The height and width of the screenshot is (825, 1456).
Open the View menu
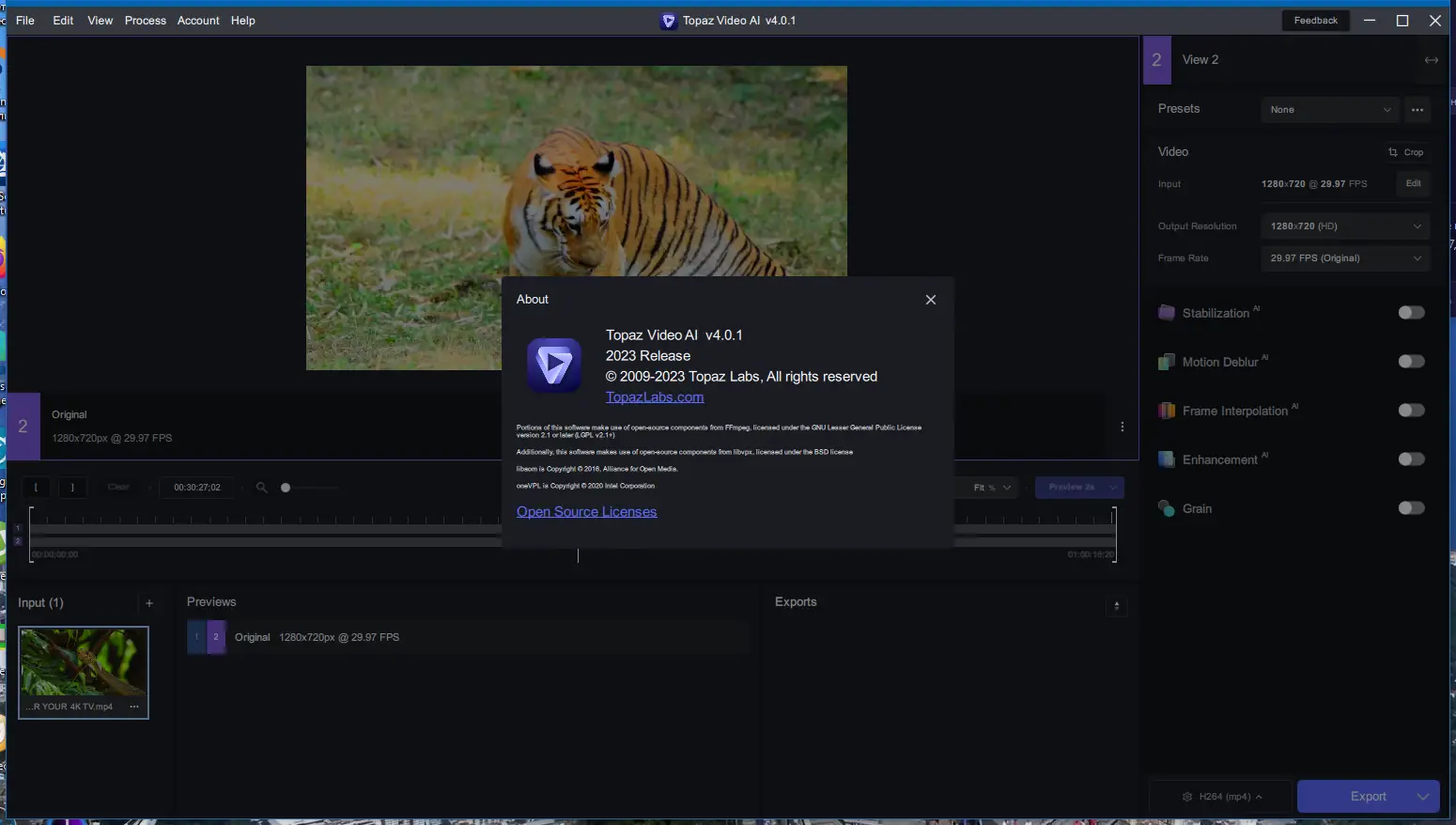tap(100, 21)
